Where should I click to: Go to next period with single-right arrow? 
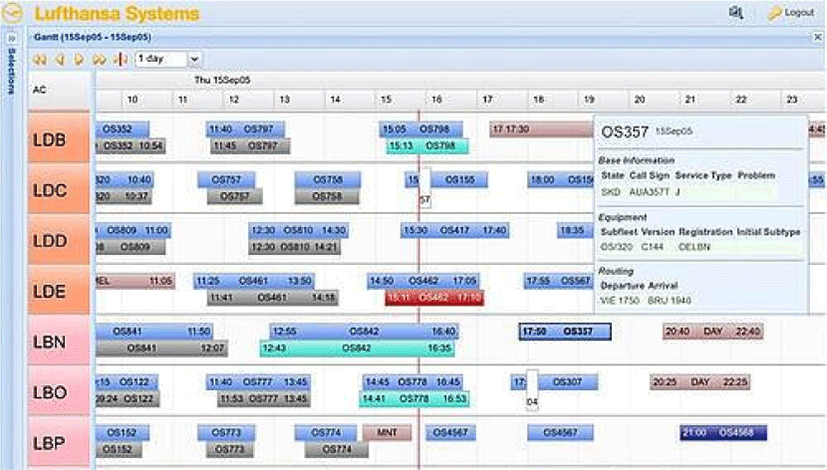(x=79, y=60)
